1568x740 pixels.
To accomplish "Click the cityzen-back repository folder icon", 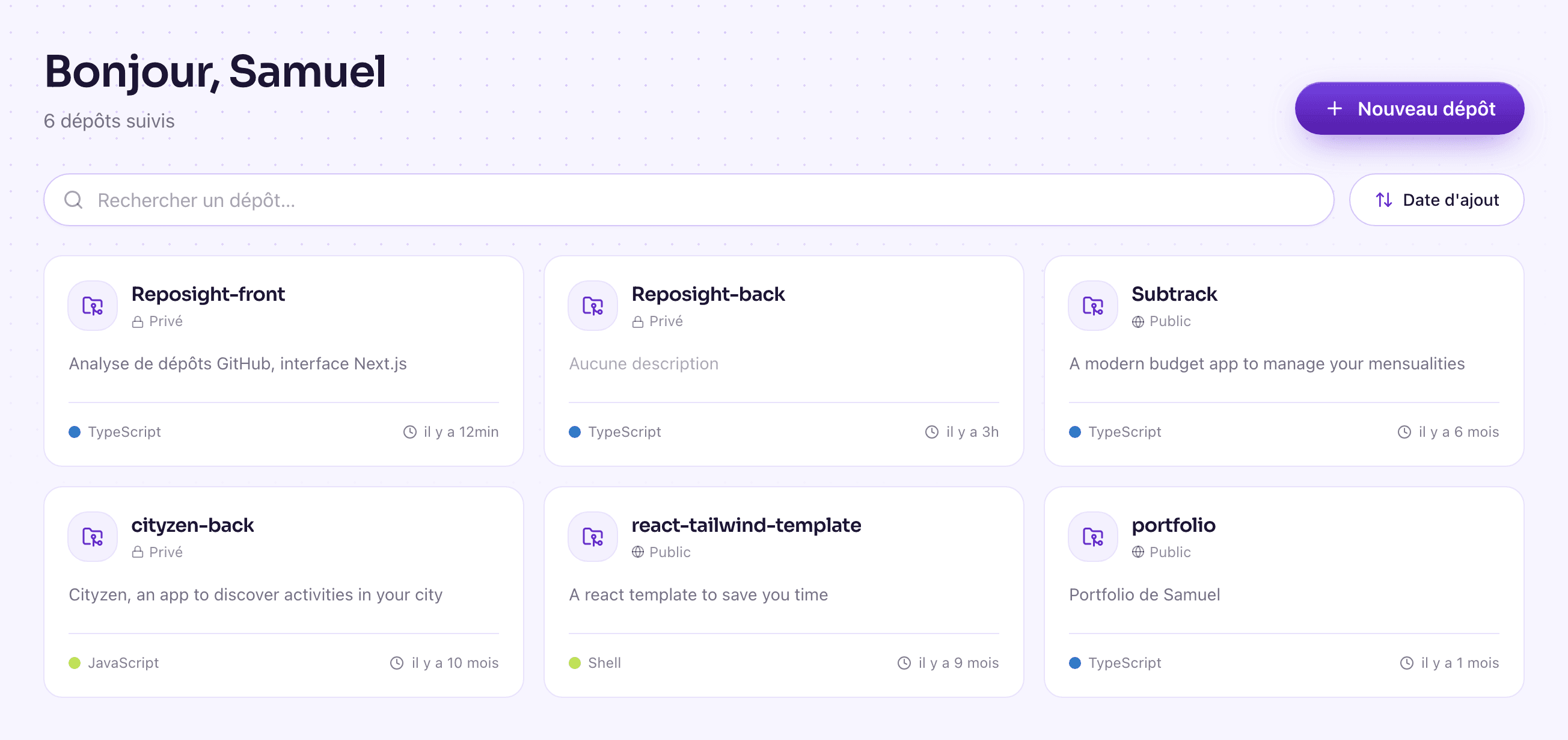I will 93,537.
